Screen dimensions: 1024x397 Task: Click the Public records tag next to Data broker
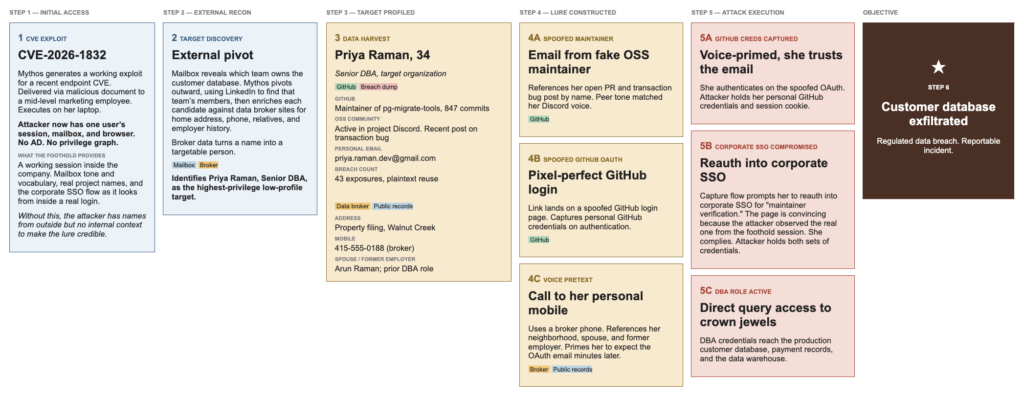tap(392, 206)
